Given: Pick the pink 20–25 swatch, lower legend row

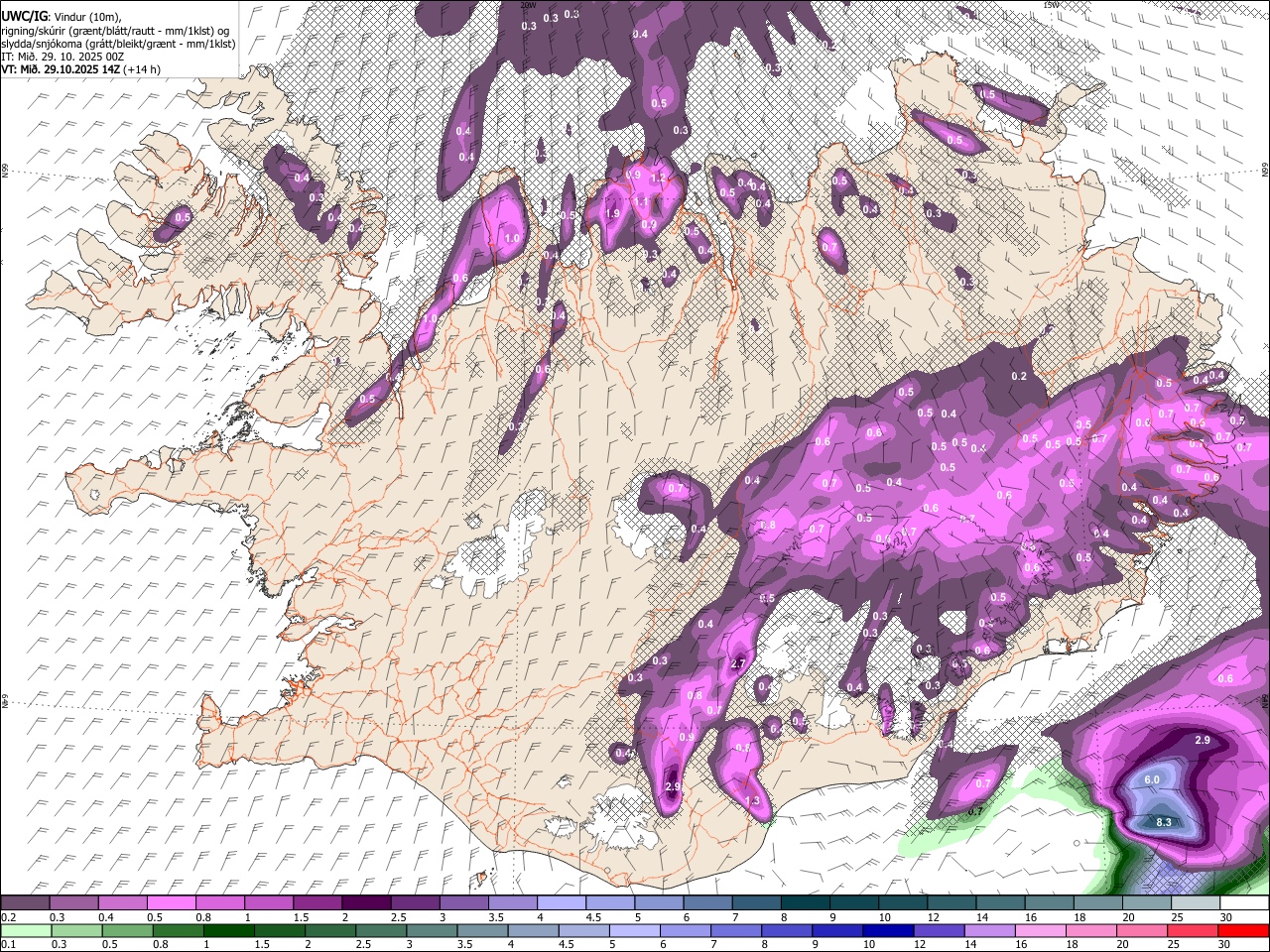Looking at the screenshot, I should (1142, 930).
